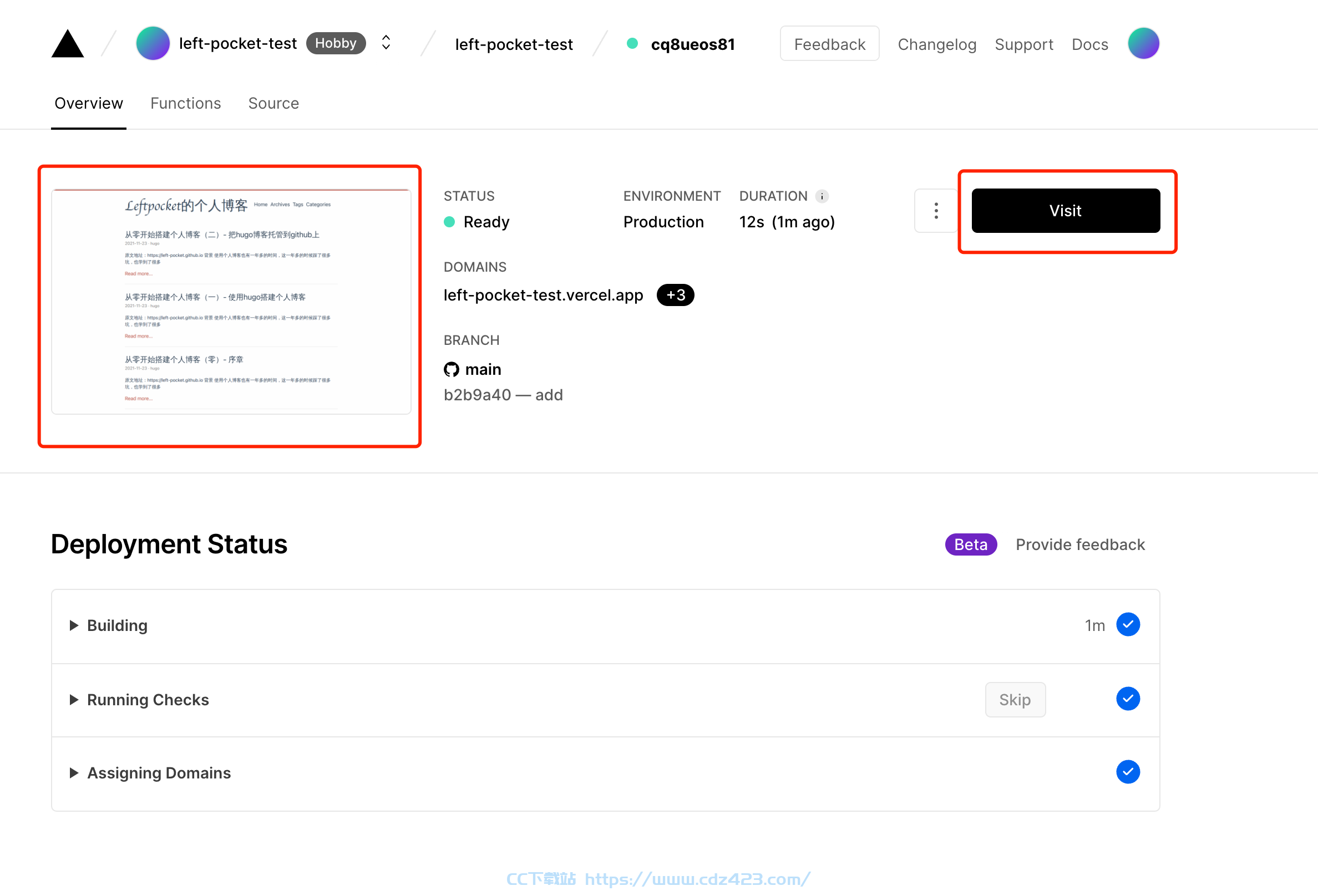The height and width of the screenshot is (896, 1318).
Task: Open the team switcher chevrons
Action: (386, 43)
